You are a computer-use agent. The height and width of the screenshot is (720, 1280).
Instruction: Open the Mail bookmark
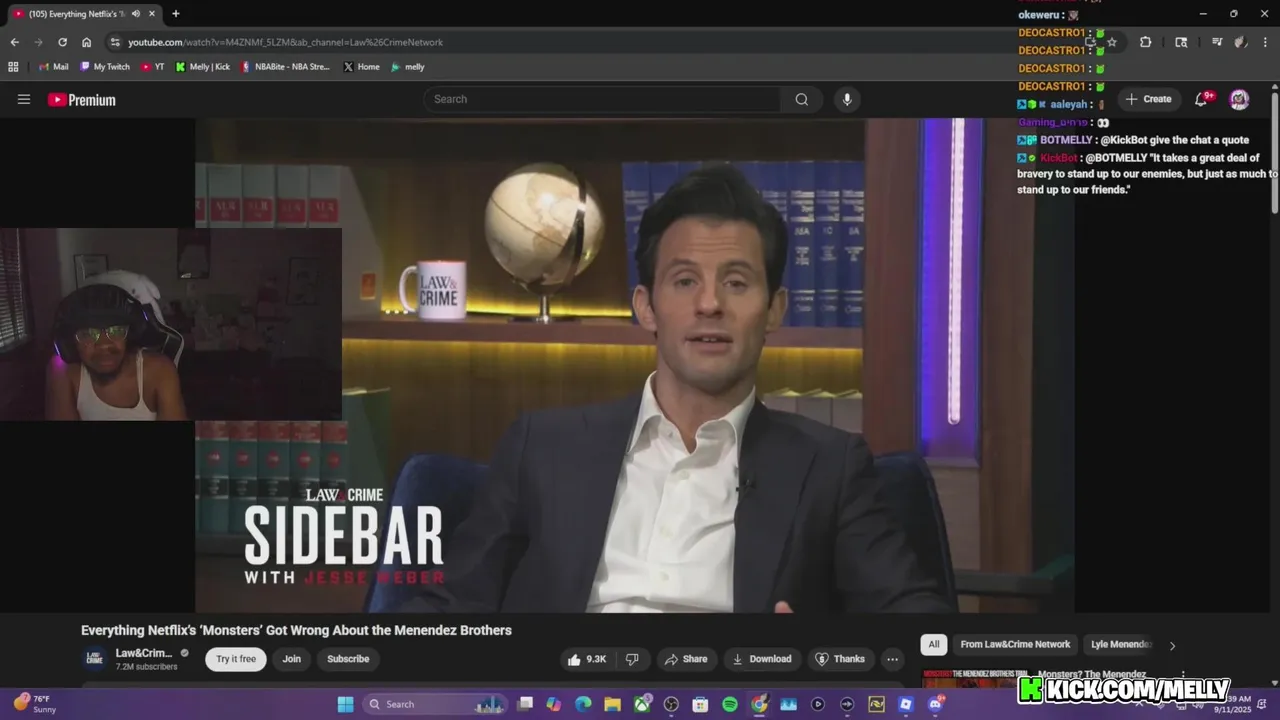53,67
